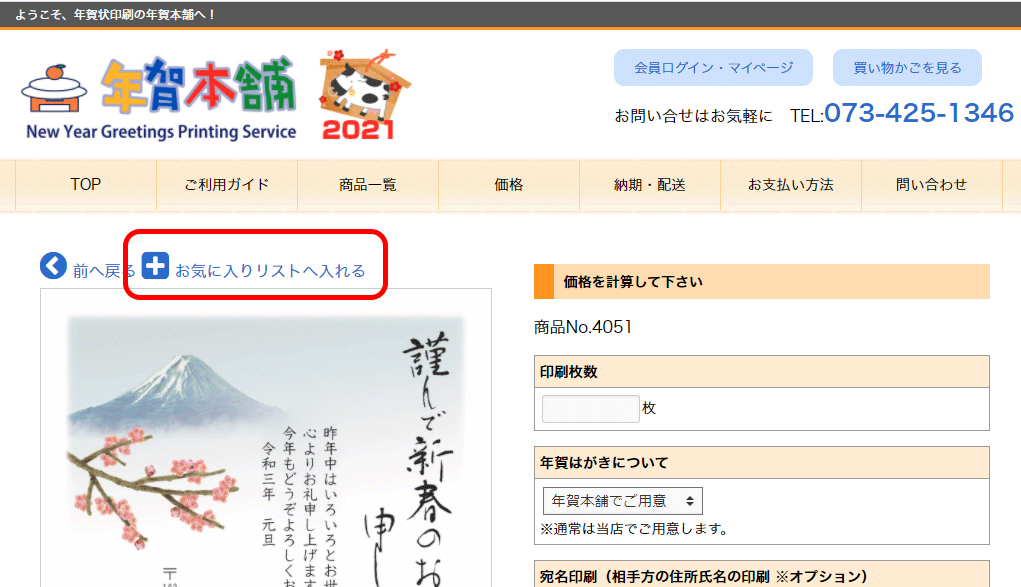The height and width of the screenshot is (587, 1021).
Task: Click the blue plus favorites icon
Action: [155, 266]
